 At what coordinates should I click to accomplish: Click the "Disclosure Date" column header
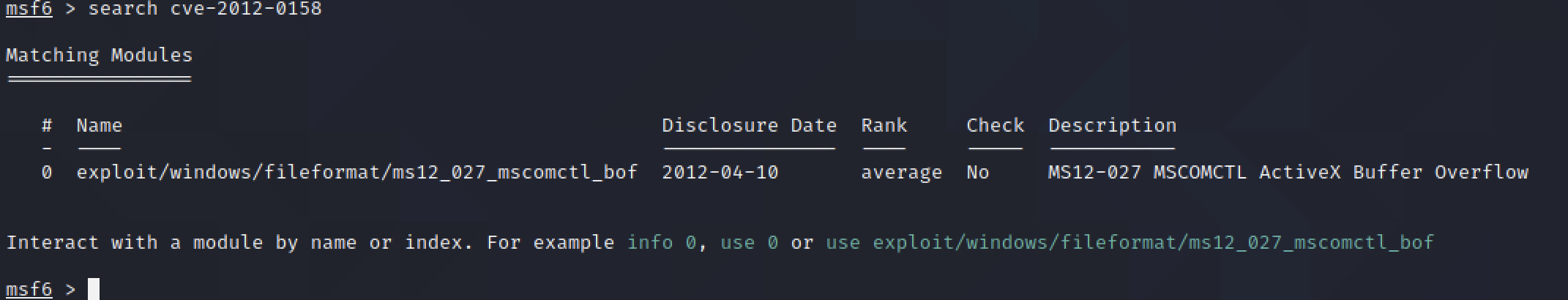pos(749,126)
